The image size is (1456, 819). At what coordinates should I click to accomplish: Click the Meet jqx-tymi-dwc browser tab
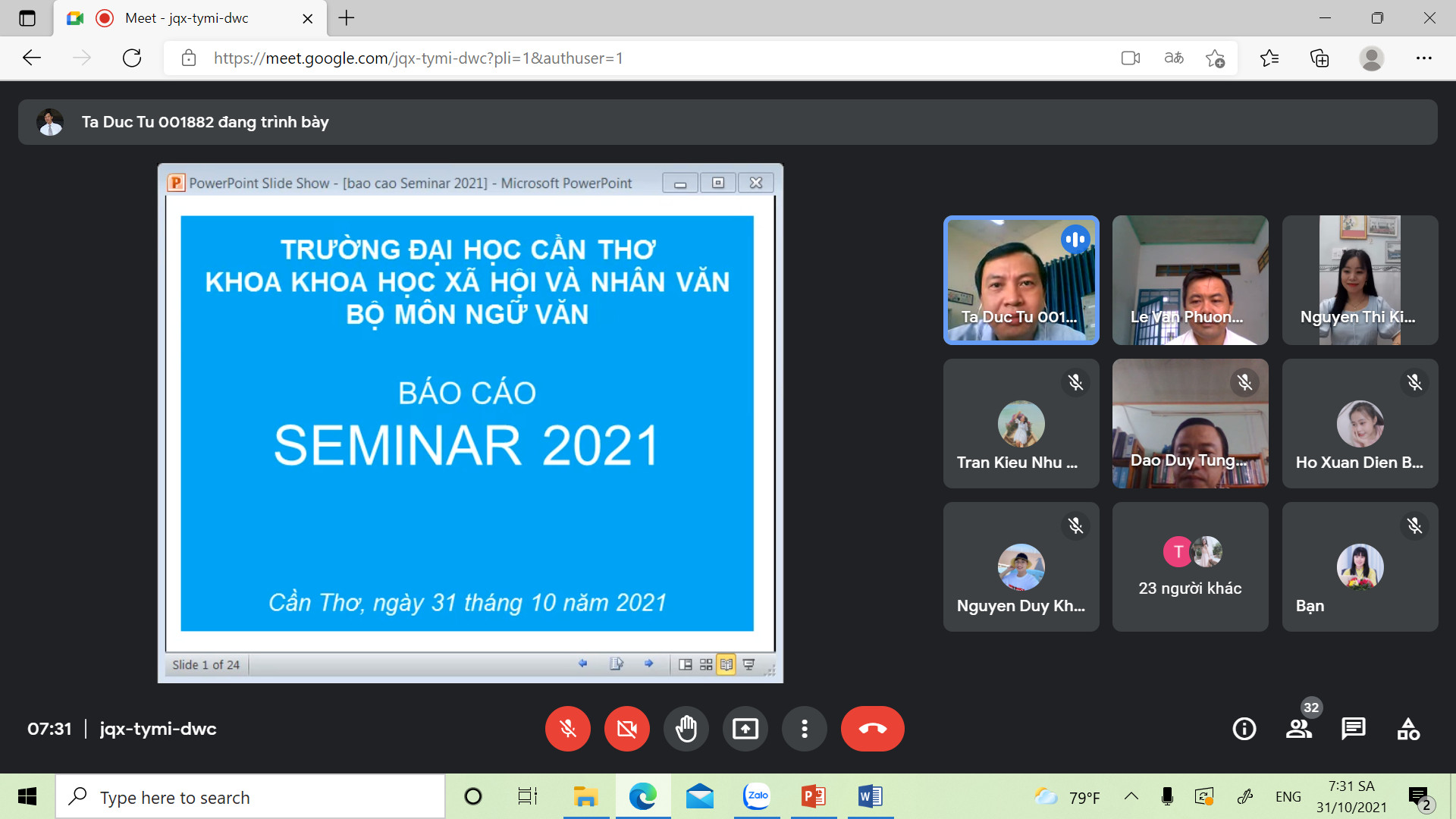pyautogui.click(x=187, y=18)
